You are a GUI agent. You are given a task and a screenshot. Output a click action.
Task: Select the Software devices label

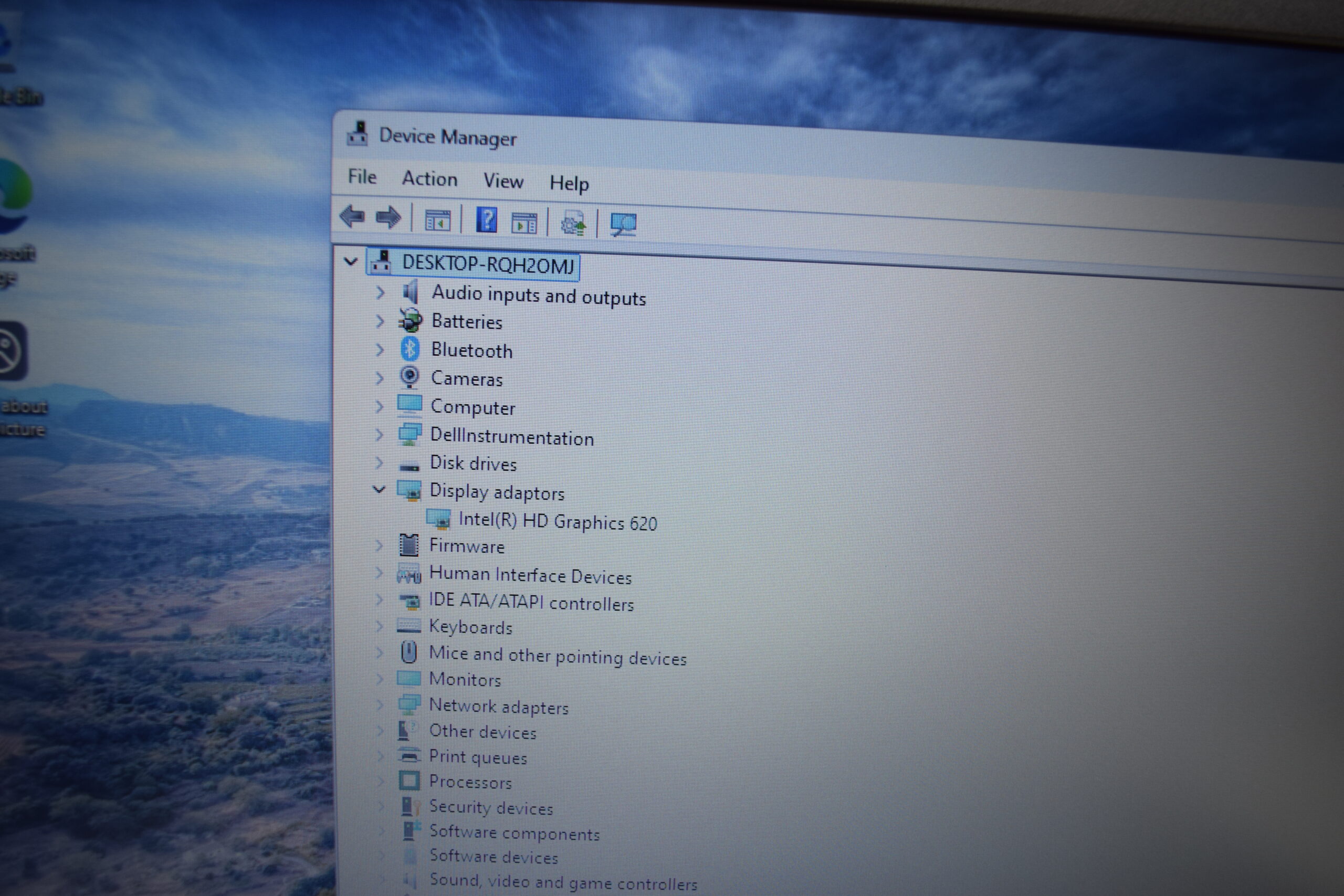[493, 857]
